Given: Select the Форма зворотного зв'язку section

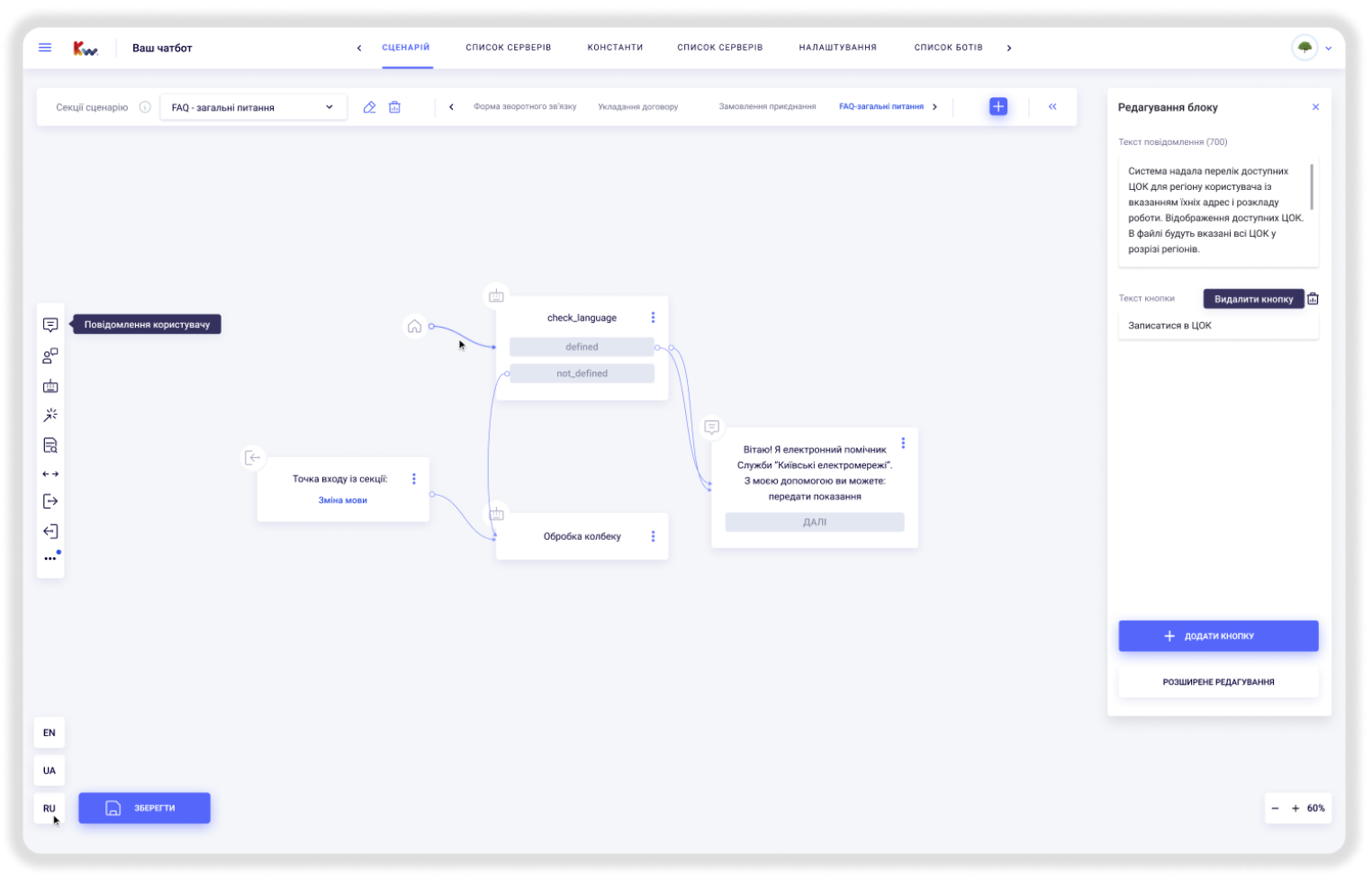Looking at the screenshot, I should [525, 106].
